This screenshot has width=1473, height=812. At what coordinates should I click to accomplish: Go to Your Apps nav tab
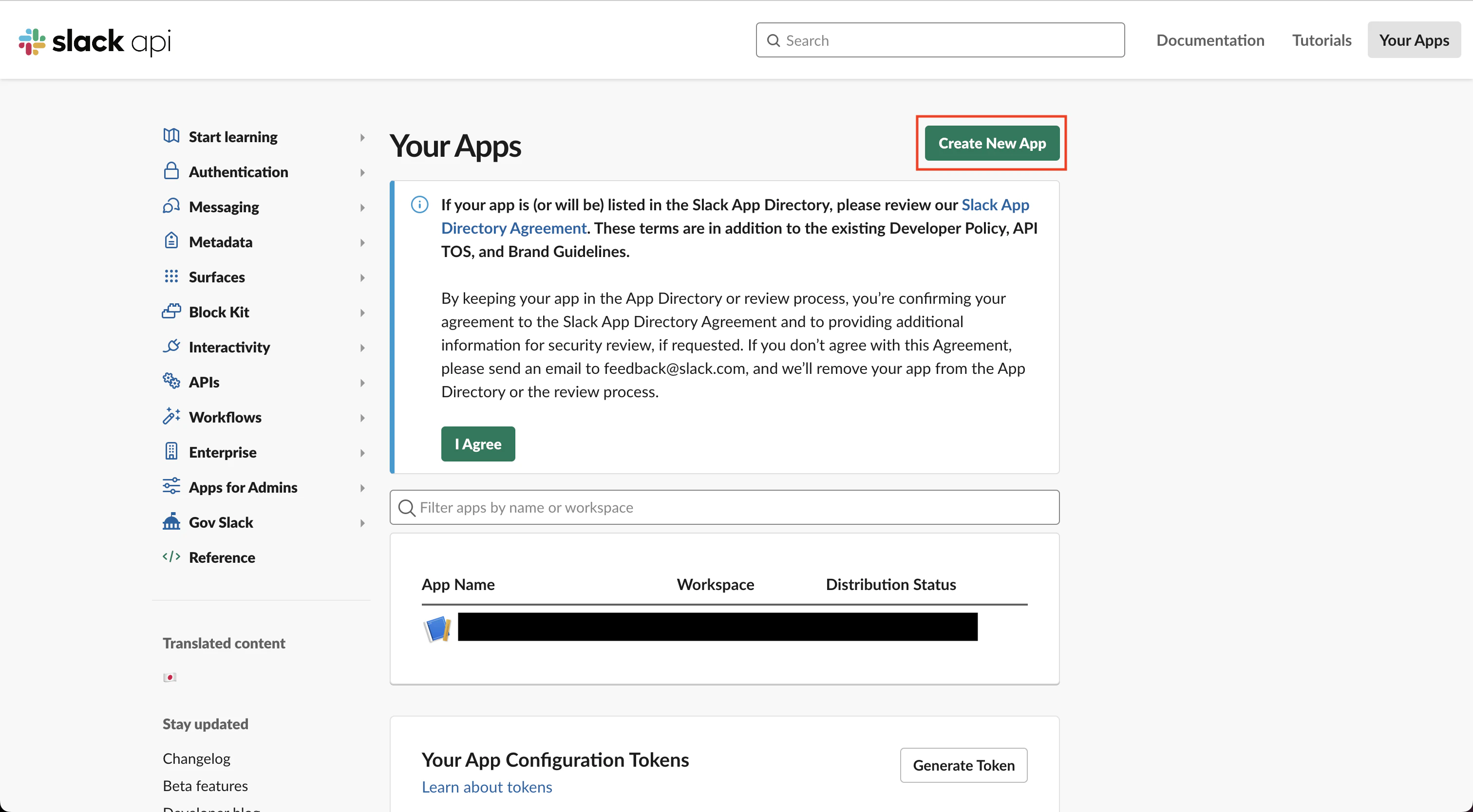[x=1414, y=40]
